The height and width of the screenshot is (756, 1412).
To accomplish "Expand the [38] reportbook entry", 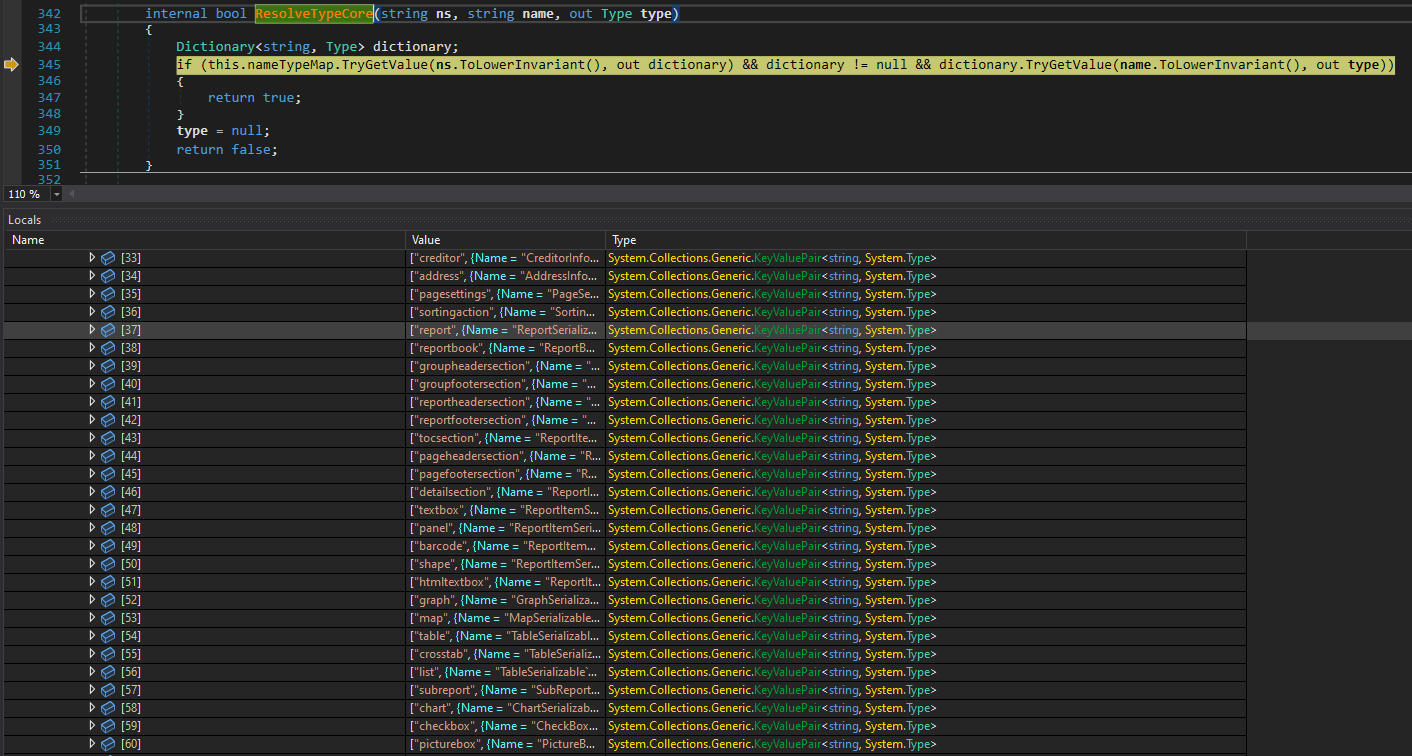I will pyautogui.click(x=92, y=348).
